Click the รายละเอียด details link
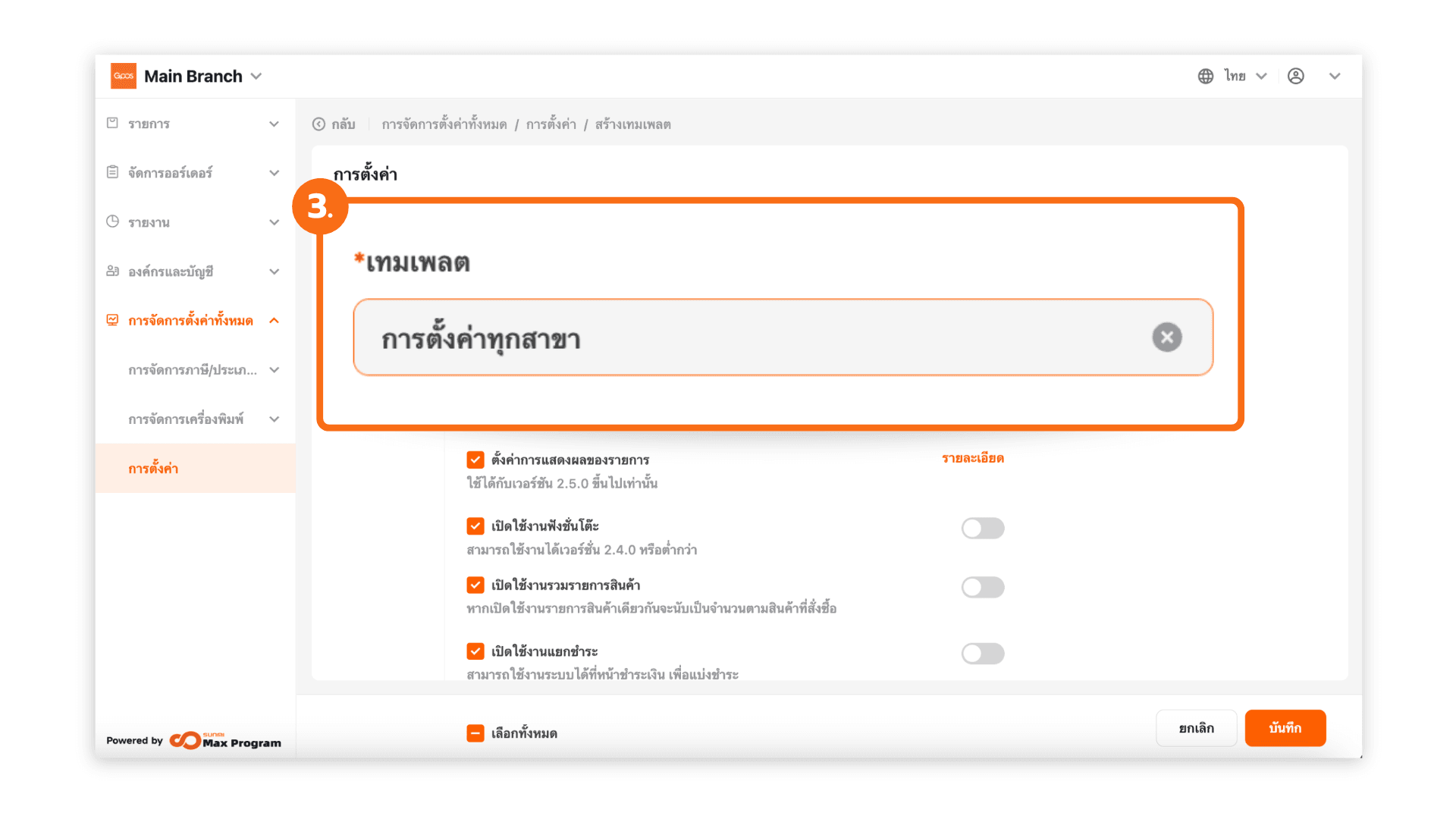The image size is (1456, 819). 973,458
